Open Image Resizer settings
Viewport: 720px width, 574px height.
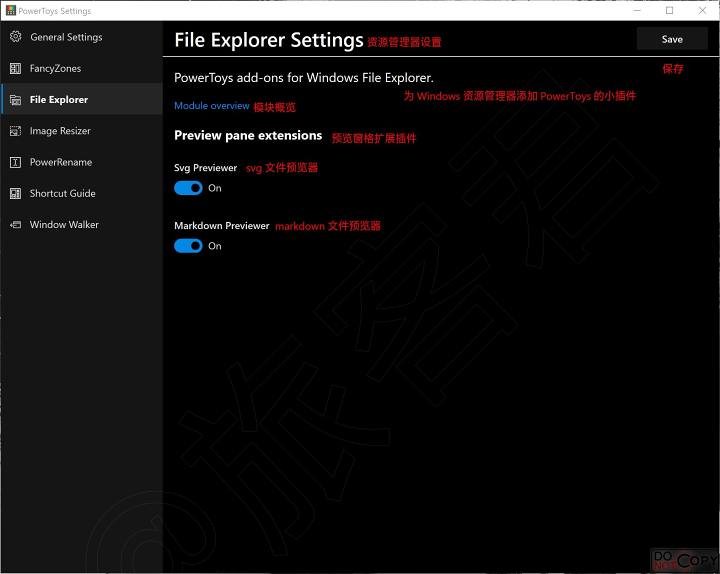(x=82, y=131)
